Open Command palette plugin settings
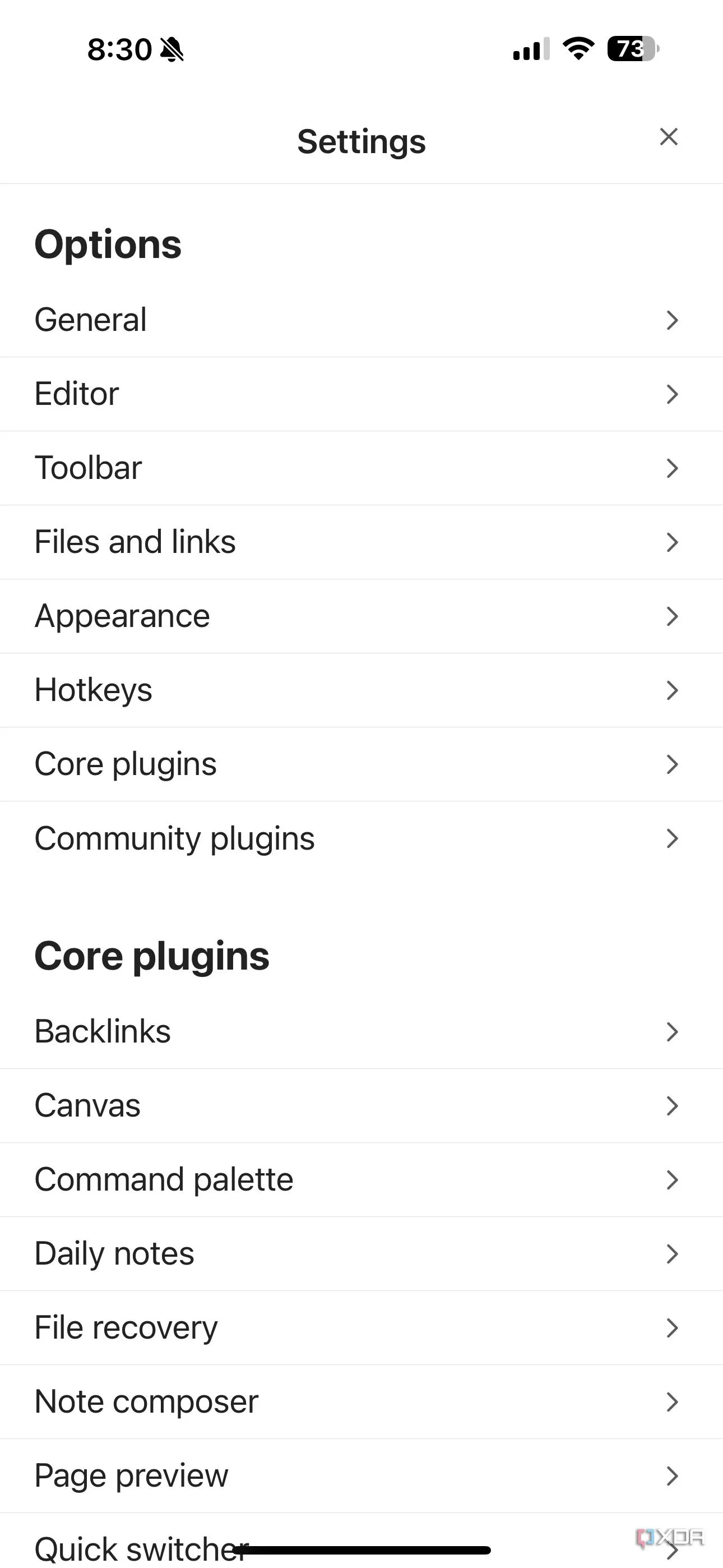723x1568 pixels. pyautogui.click(x=164, y=1180)
